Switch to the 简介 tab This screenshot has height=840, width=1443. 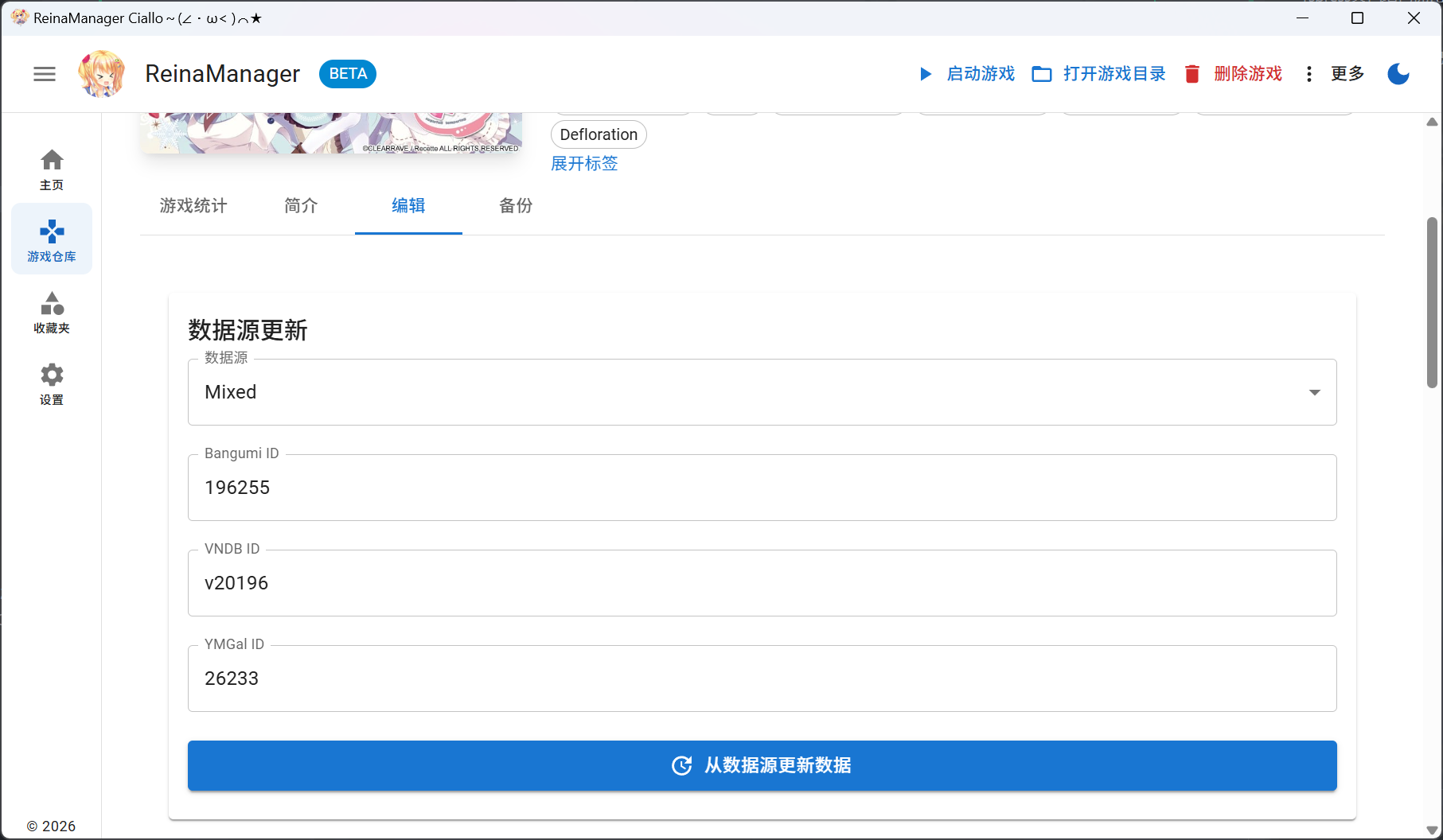click(x=301, y=206)
